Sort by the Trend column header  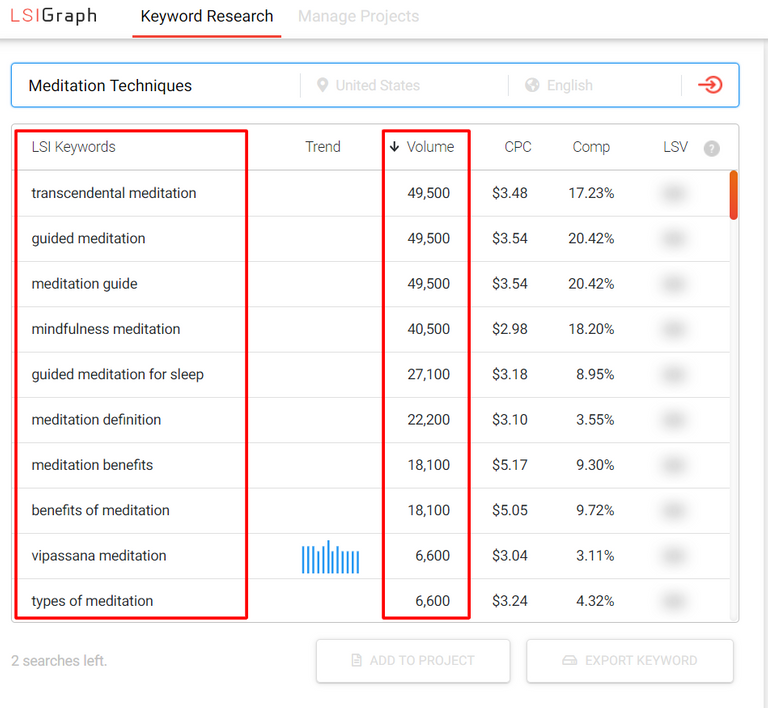coord(323,147)
